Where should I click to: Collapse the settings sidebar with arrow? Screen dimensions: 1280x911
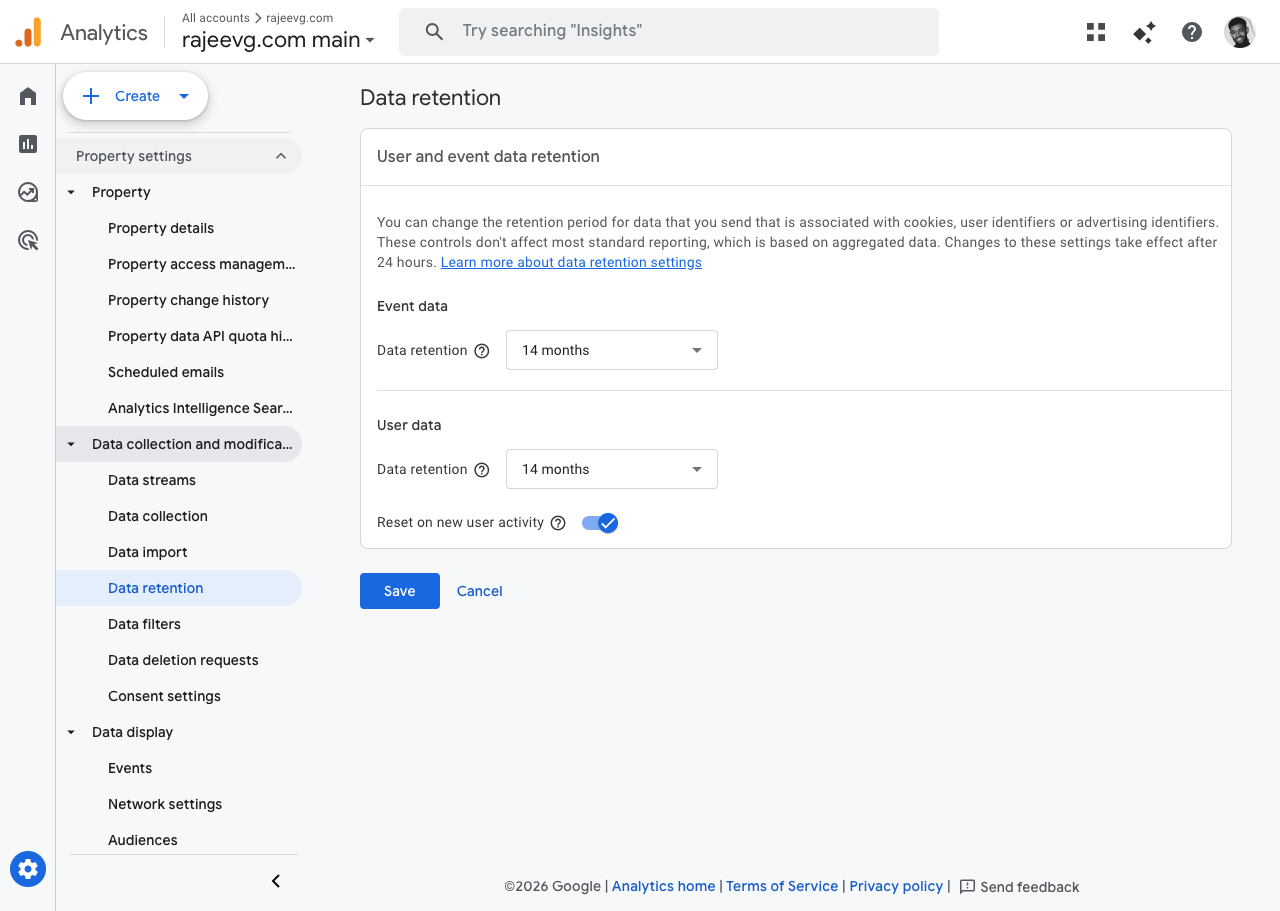[276, 881]
